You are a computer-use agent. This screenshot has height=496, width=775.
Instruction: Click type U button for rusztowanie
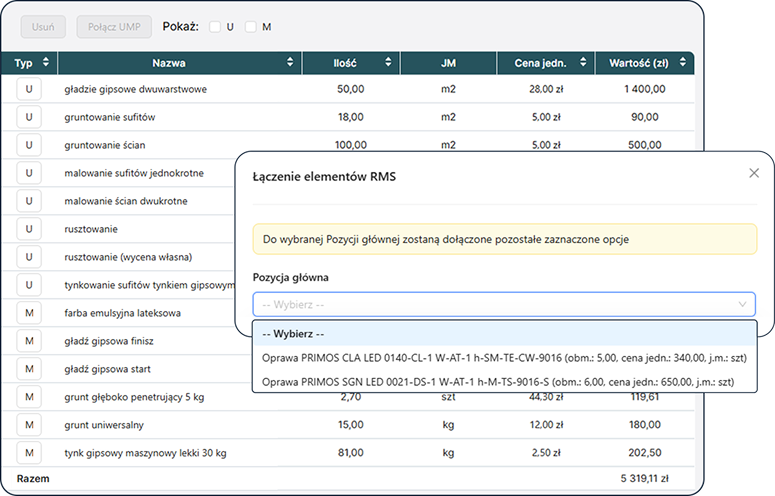click(x=28, y=229)
